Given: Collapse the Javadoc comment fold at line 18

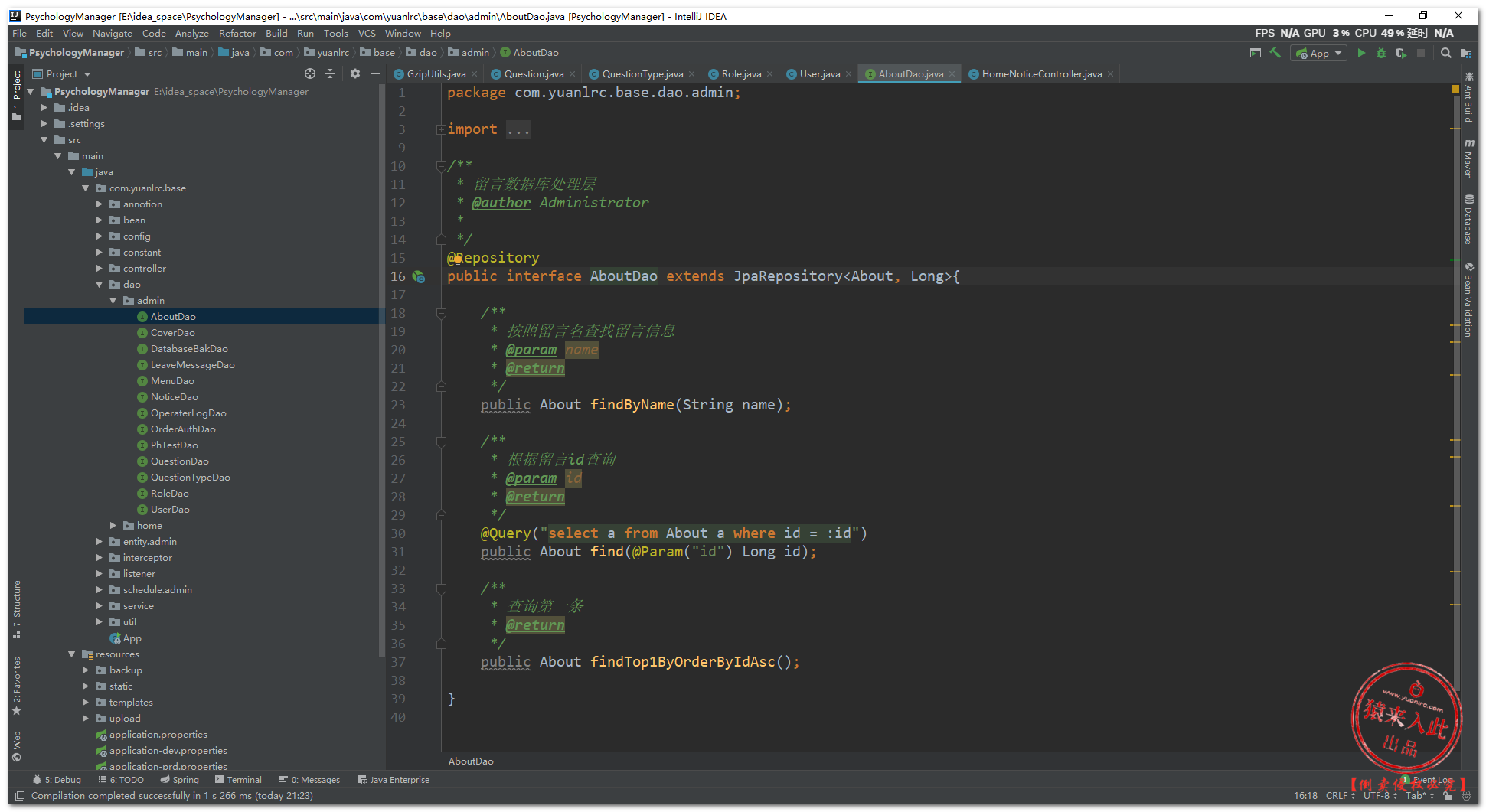Looking at the screenshot, I should 441,313.
